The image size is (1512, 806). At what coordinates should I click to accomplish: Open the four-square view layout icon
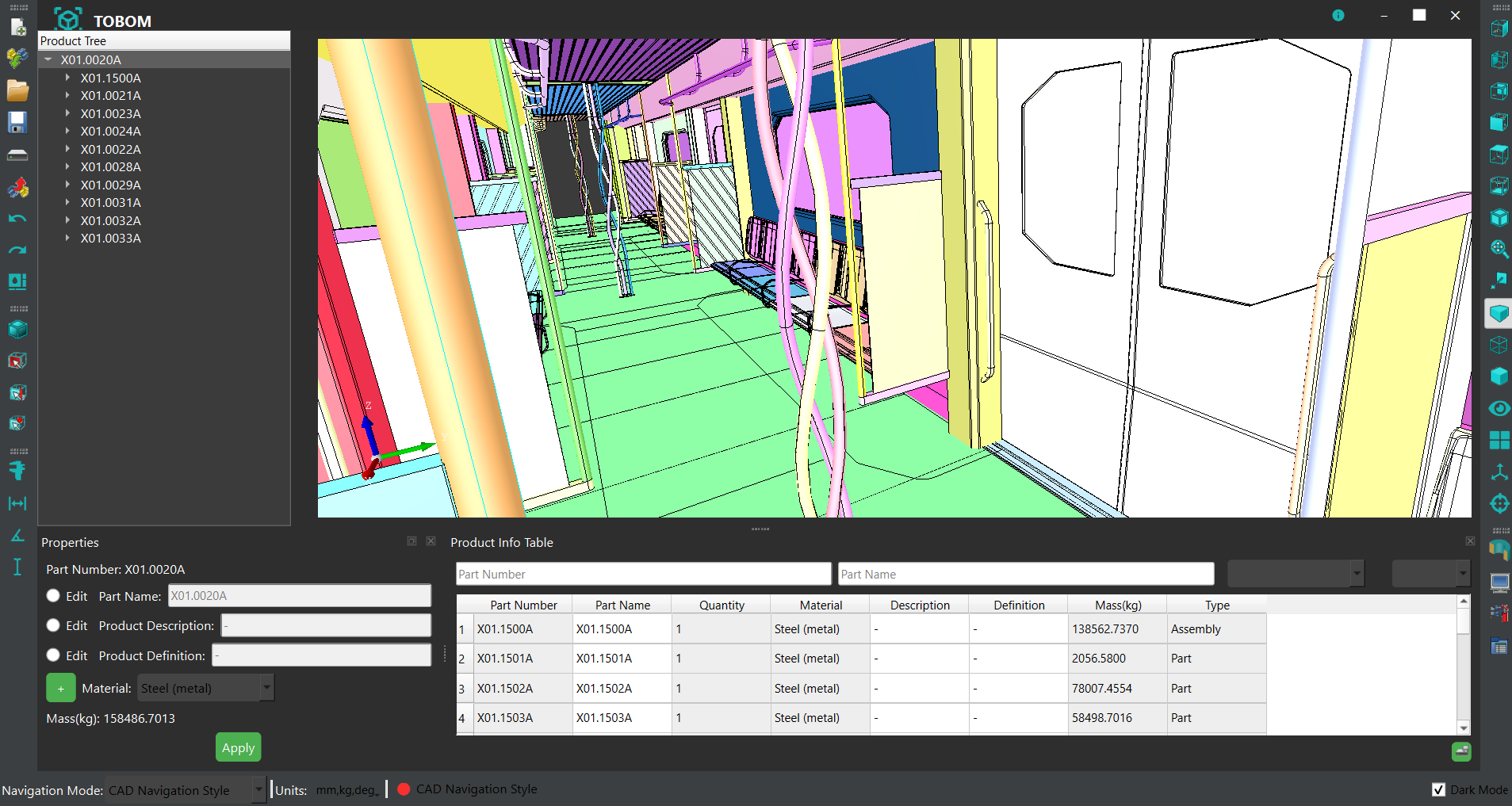(x=1499, y=440)
